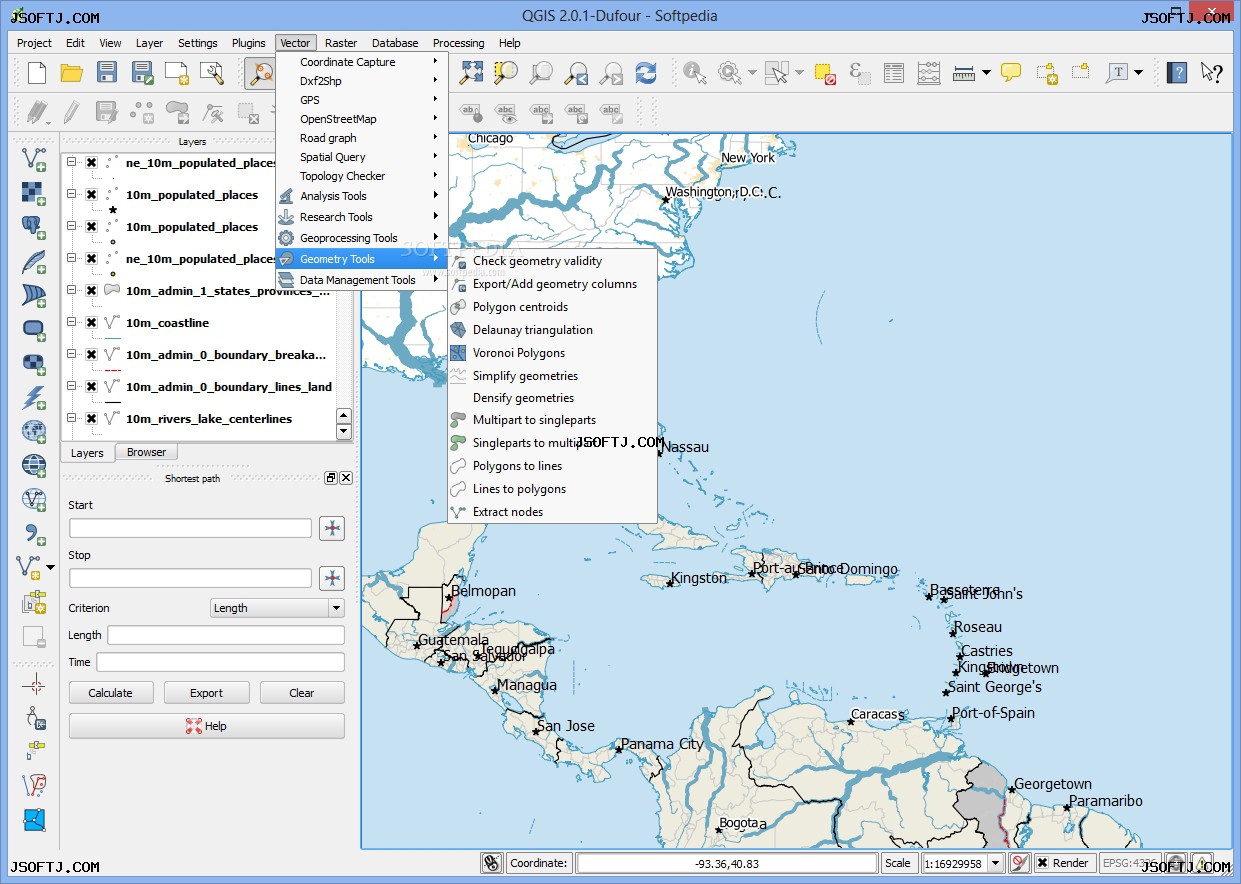Open the Geoprocessing Tools submenu
This screenshot has height=884, width=1241.
tap(361, 238)
